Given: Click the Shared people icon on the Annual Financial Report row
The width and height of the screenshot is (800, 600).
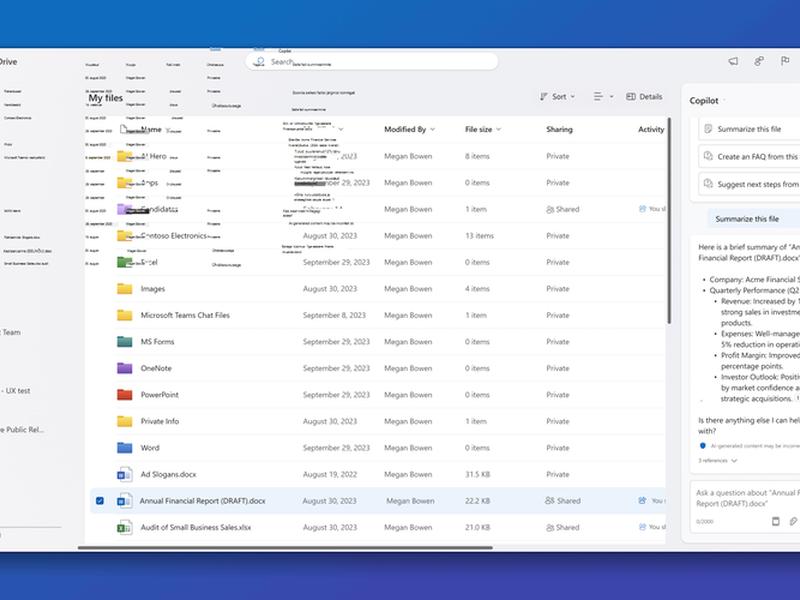Looking at the screenshot, I should click(549, 501).
